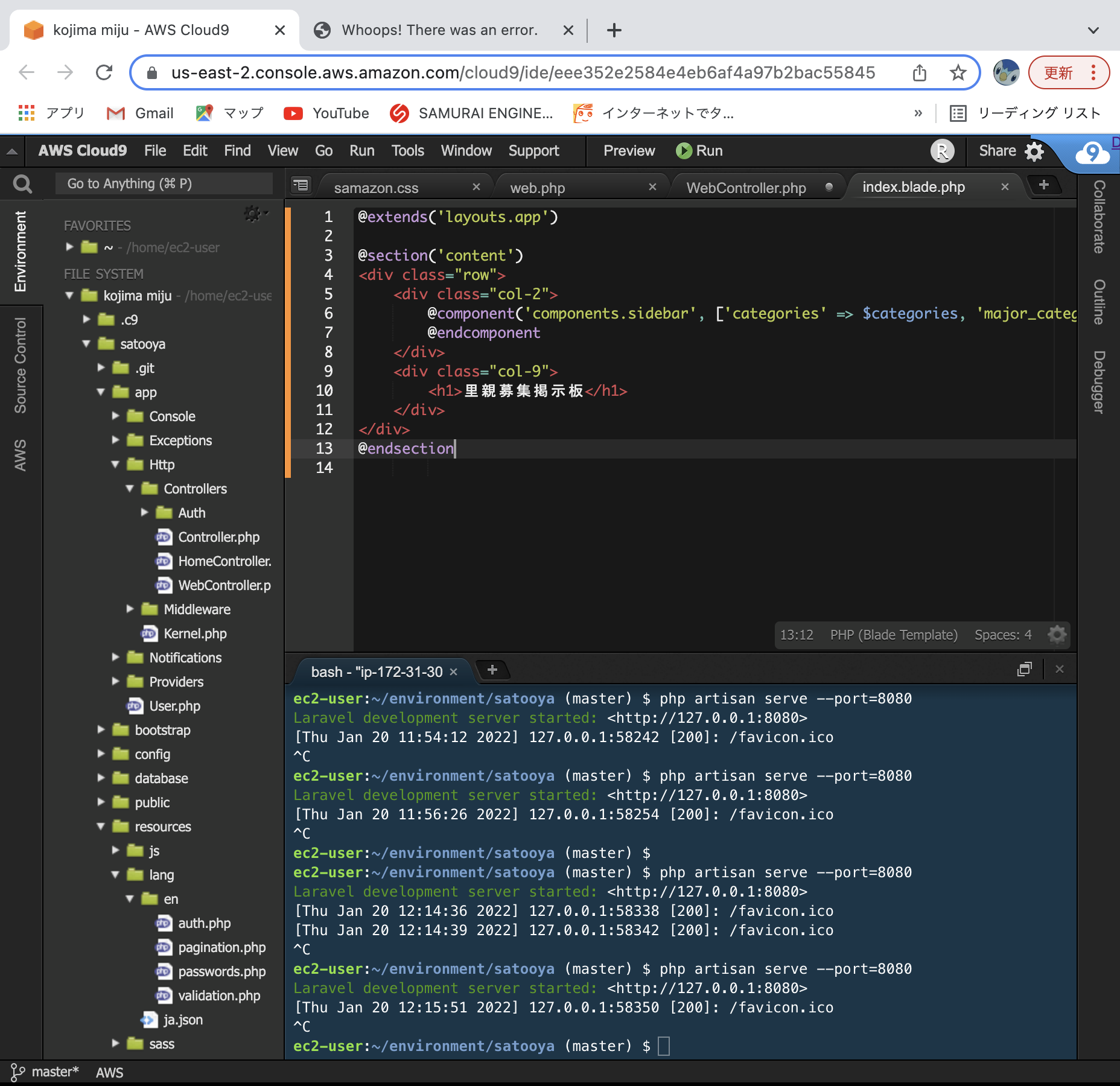Expand the .git folder
Viewport: 1120px width, 1086px height.
click(101, 367)
